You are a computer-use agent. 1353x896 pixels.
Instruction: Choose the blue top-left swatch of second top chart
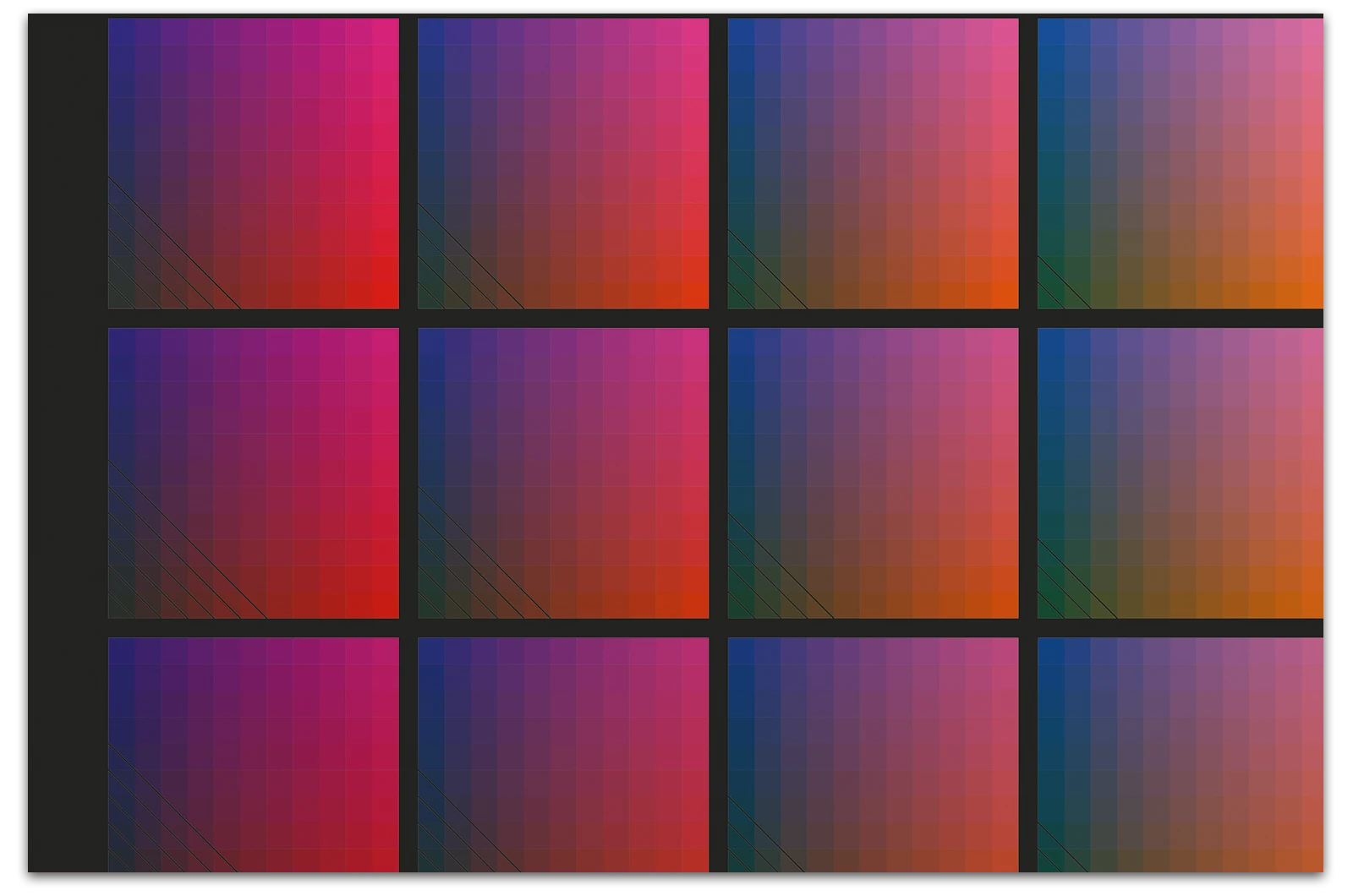[x=431, y=31]
